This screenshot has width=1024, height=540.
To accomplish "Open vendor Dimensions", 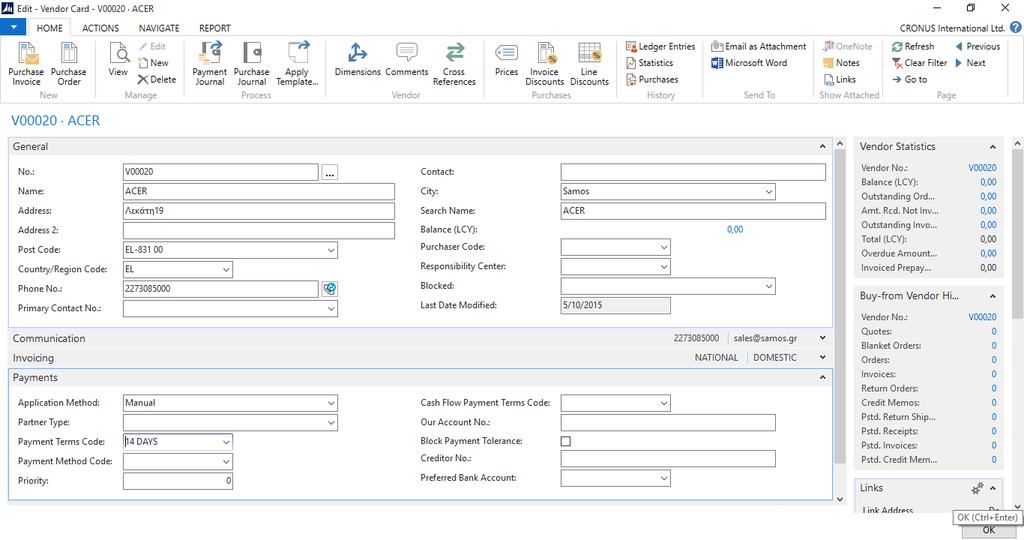I will tap(357, 59).
